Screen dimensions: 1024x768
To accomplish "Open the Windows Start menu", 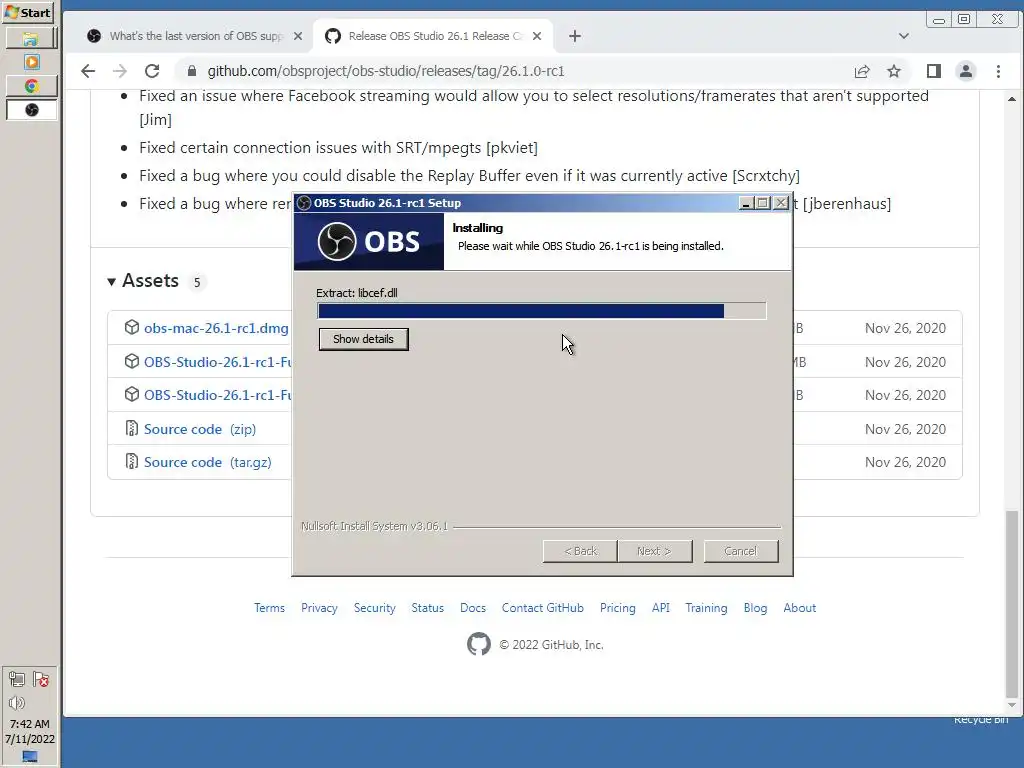I will (27, 12).
